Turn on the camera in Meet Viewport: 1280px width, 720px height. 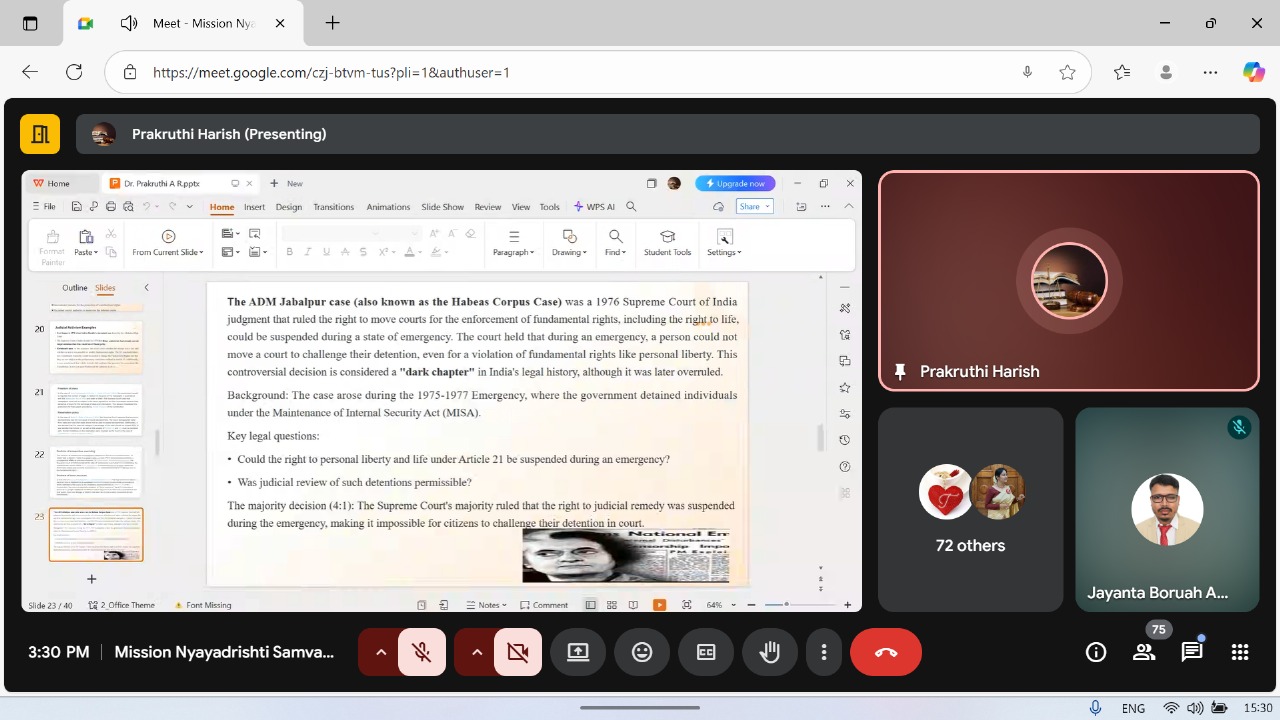click(x=517, y=652)
